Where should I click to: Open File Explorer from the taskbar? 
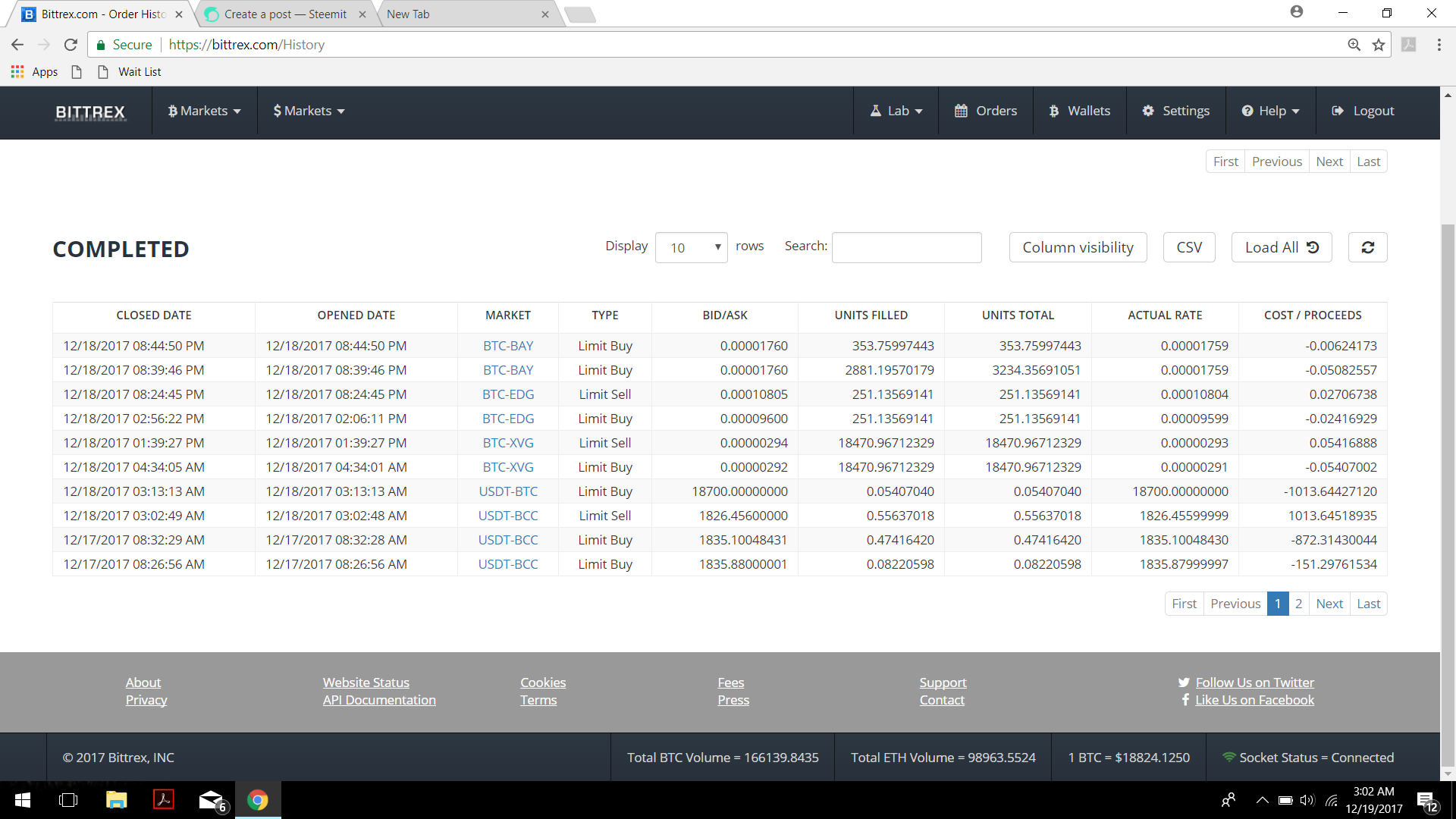[x=116, y=800]
